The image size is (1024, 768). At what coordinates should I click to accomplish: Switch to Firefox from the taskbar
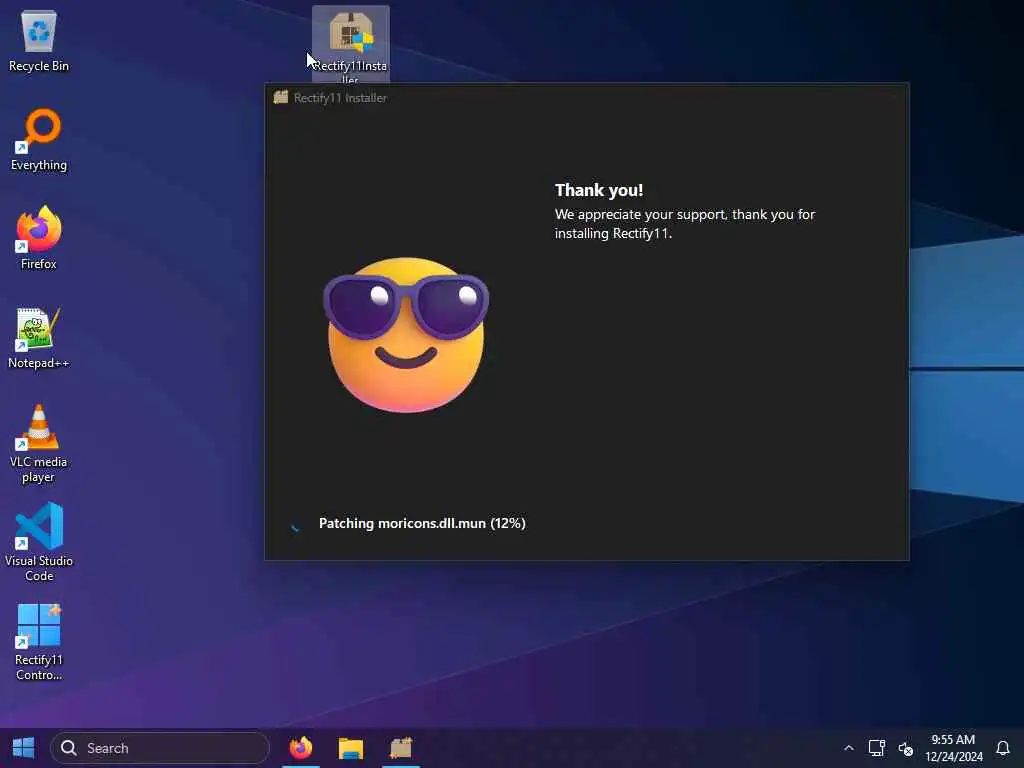pos(301,748)
